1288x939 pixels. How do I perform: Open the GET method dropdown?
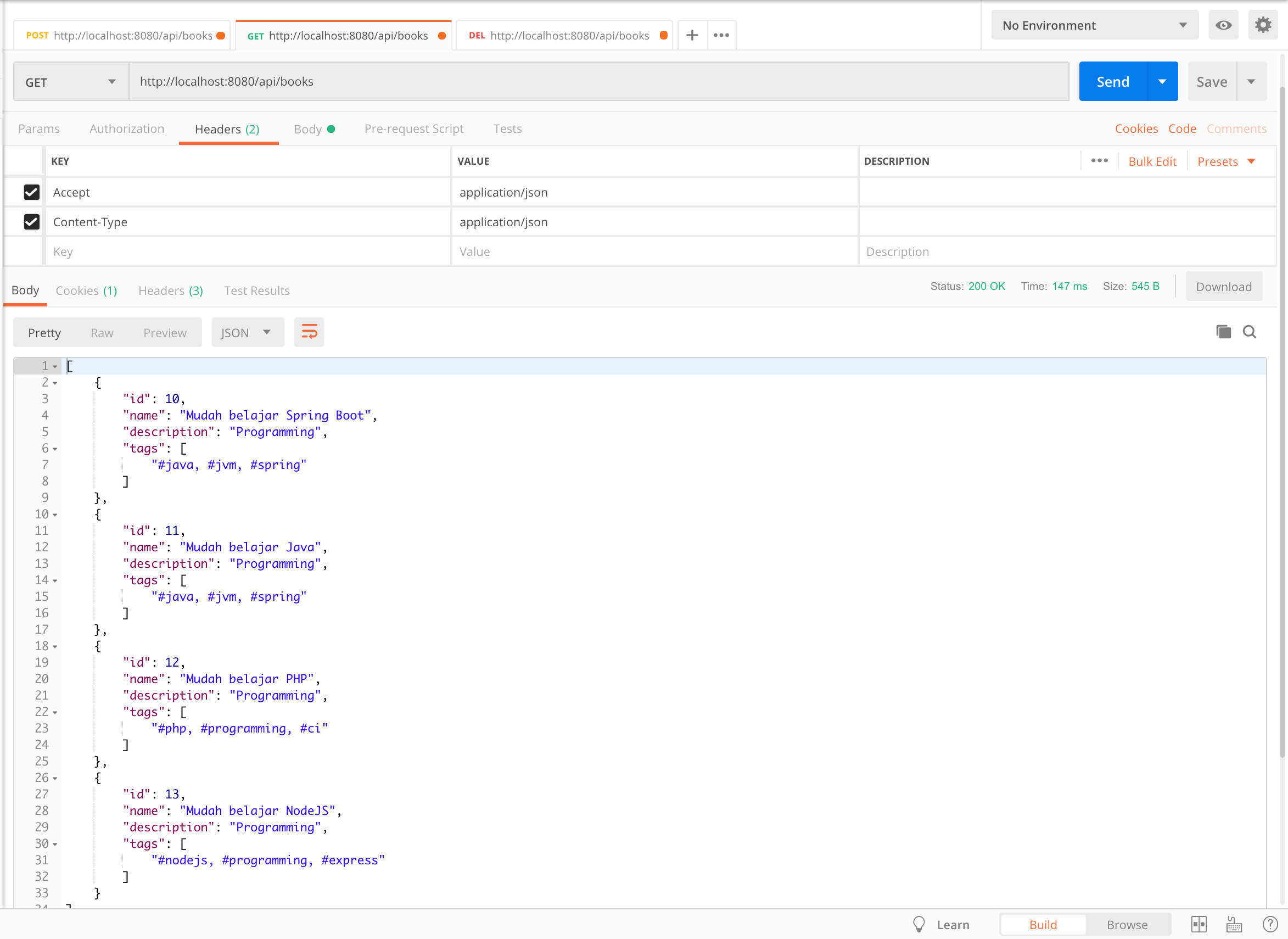coord(70,82)
